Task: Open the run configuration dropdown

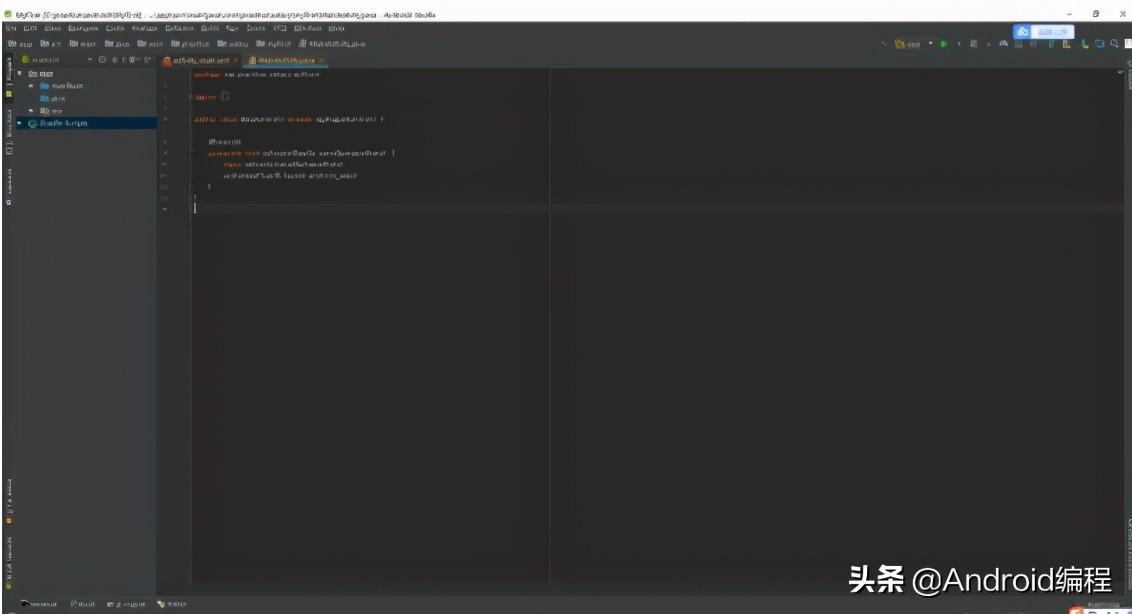Action: click(x=914, y=44)
